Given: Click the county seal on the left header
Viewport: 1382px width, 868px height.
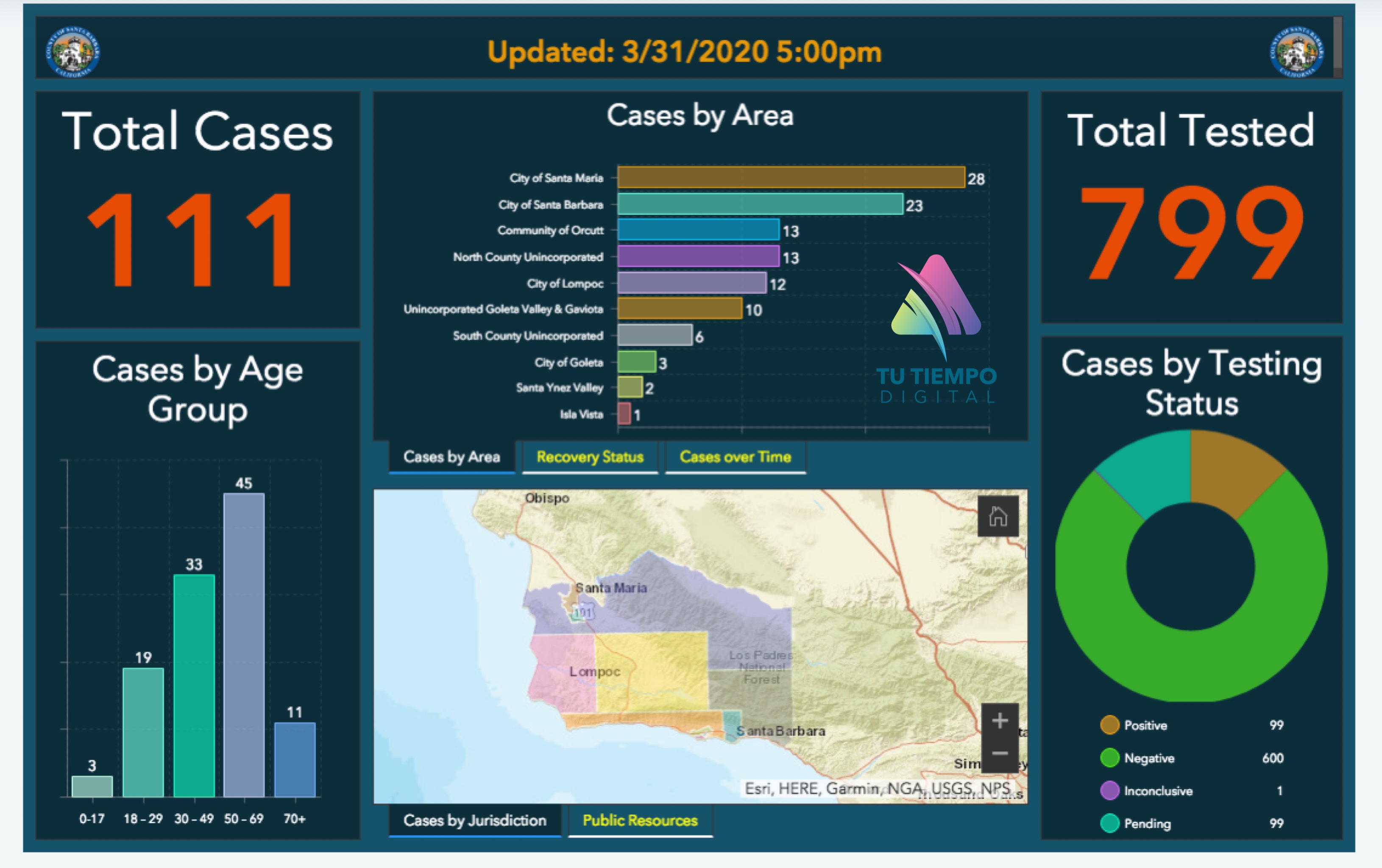Looking at the screenshot, I should coord(72,52).
